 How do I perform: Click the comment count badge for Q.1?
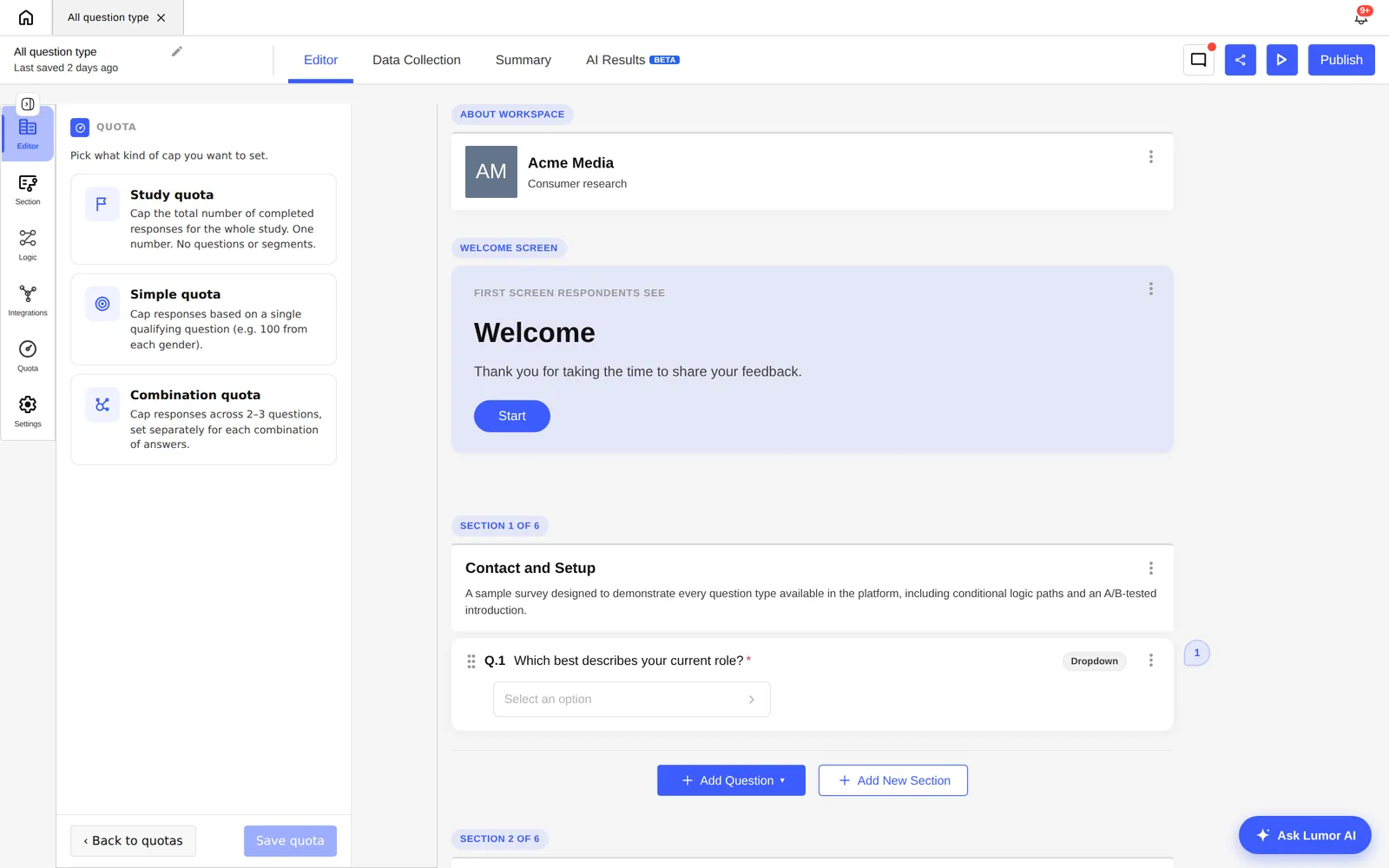[x=1197, y=653]
